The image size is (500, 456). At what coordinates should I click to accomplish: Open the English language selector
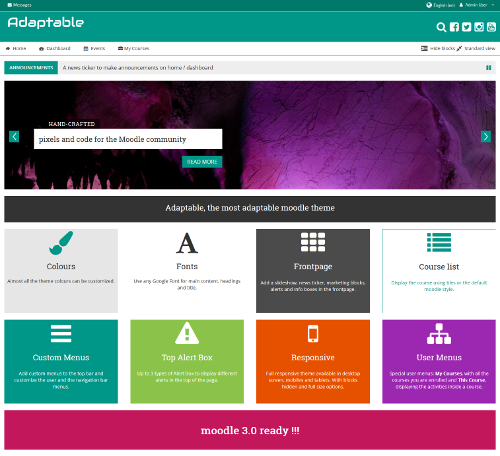(440, 5)
